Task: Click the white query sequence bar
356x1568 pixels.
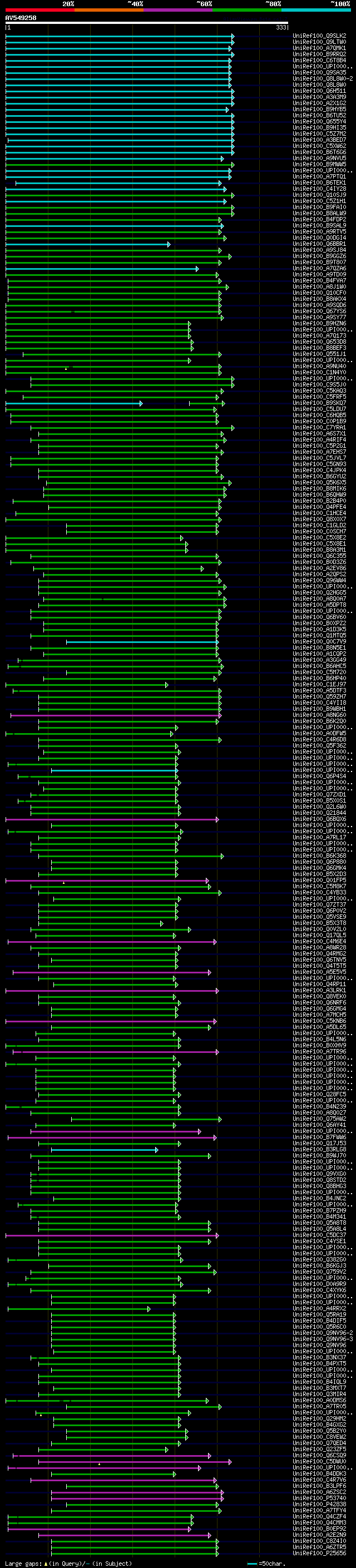Action: click(x=147, y=22)
